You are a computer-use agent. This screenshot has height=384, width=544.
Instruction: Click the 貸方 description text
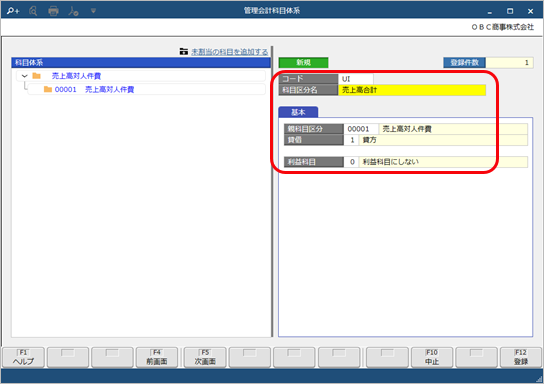[369, 140]
